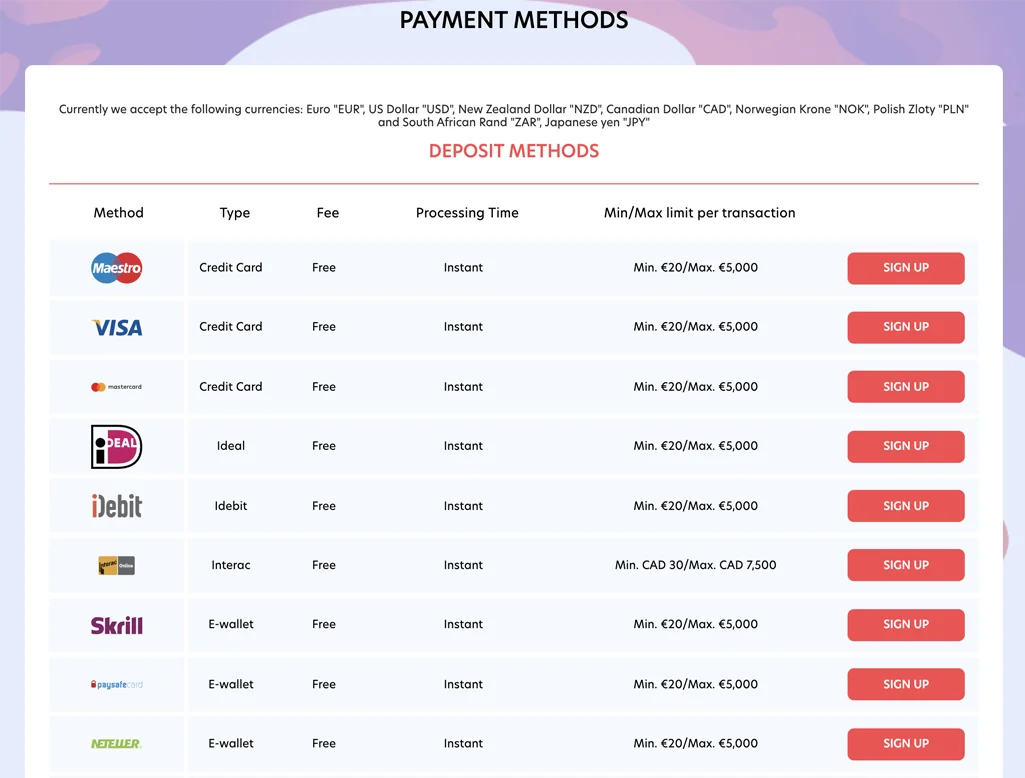Click Sign Up in paysafecard row
This screenshot has height=778, width=1025.
tap(905, 685)
